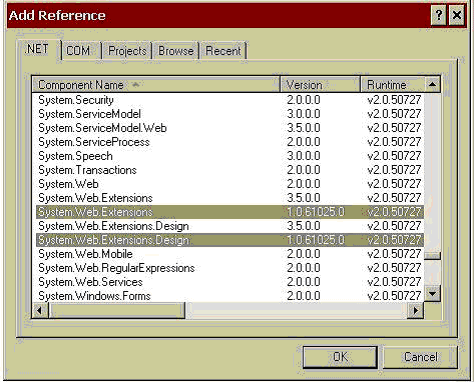Switch to the Projects tab
The width and height of the screenshot is (474, 382).
(x=127, y=51)
